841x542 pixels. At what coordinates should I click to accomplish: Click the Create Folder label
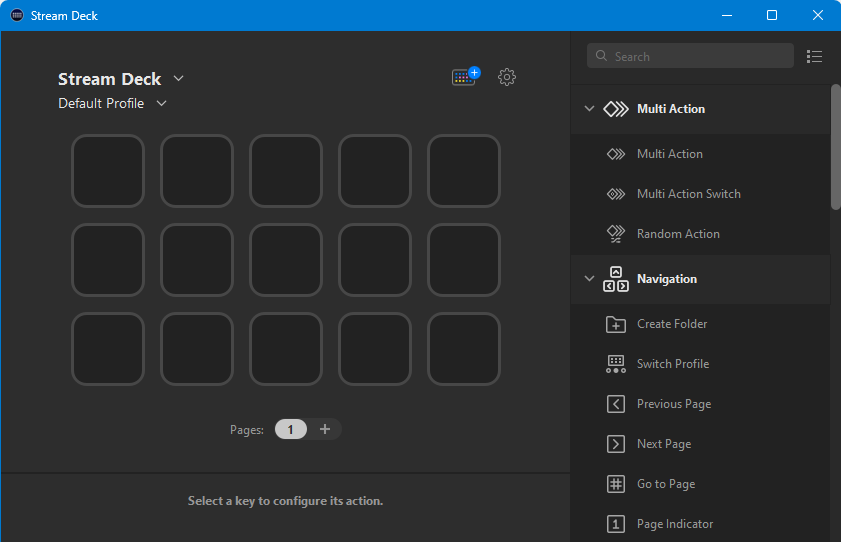(x=672, y=324)
